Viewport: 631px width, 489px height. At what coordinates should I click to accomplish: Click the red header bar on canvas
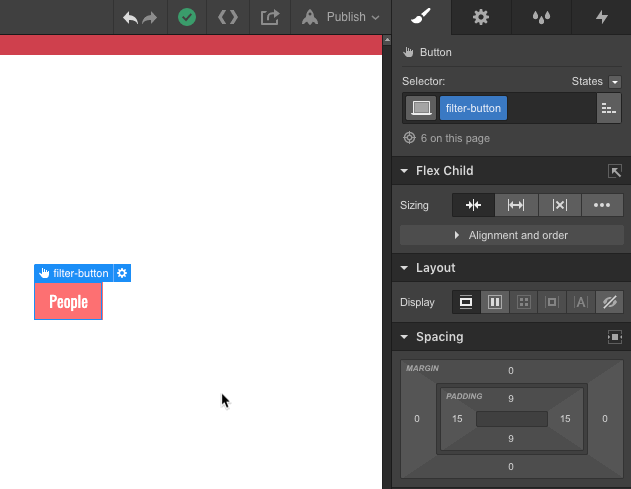click(x=191, y=45)
